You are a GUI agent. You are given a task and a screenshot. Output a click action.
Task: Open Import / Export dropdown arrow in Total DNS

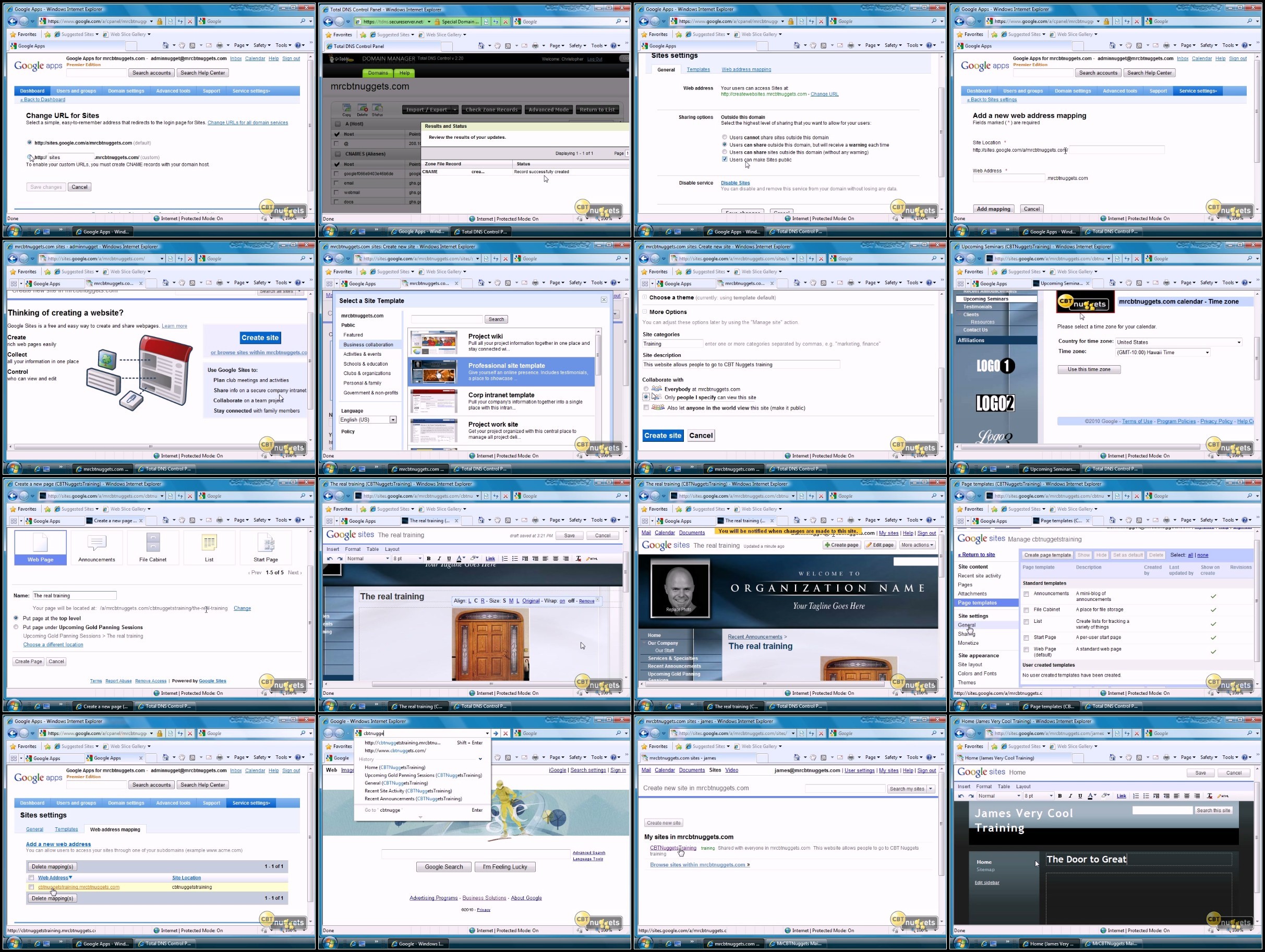point(455,110)
